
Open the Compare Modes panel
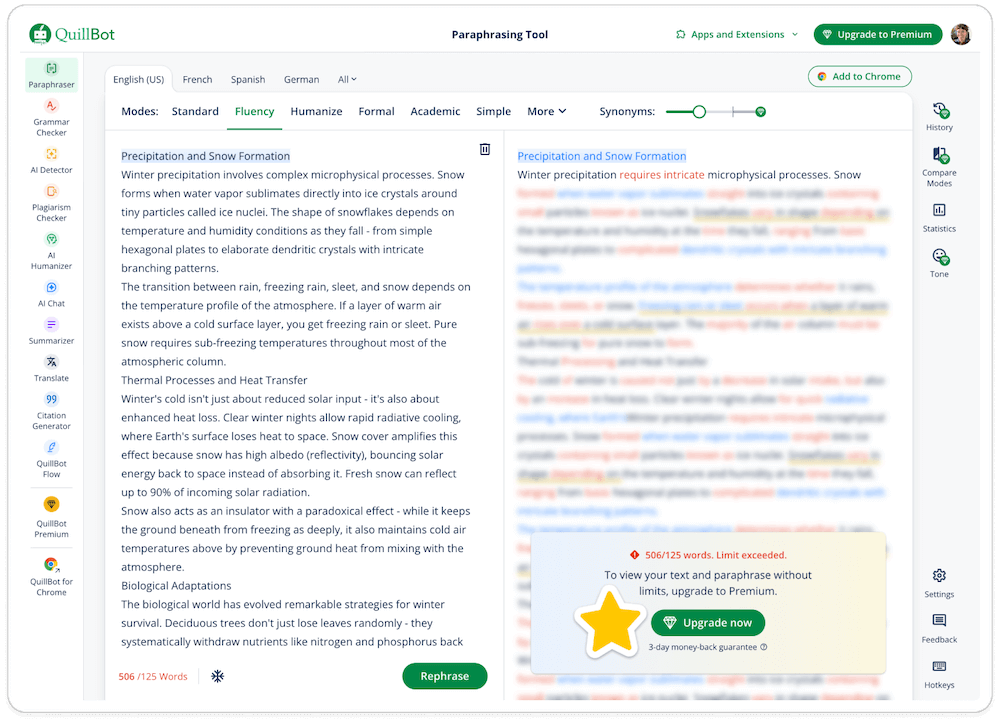tap(939, 167)
